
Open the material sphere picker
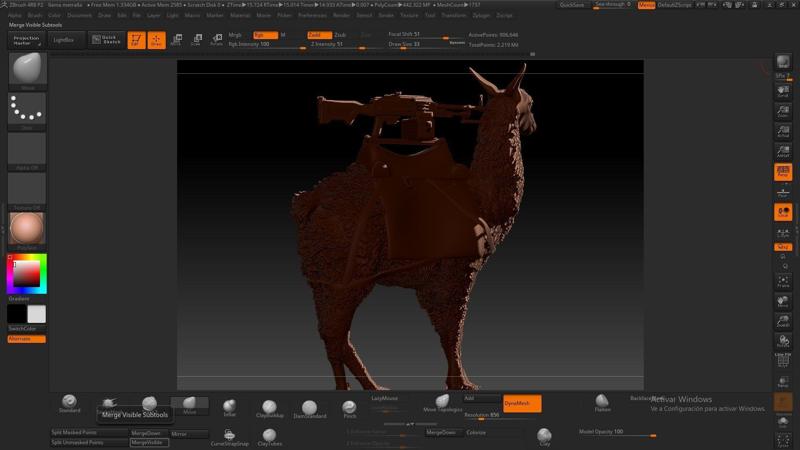(x=27, y=229)
